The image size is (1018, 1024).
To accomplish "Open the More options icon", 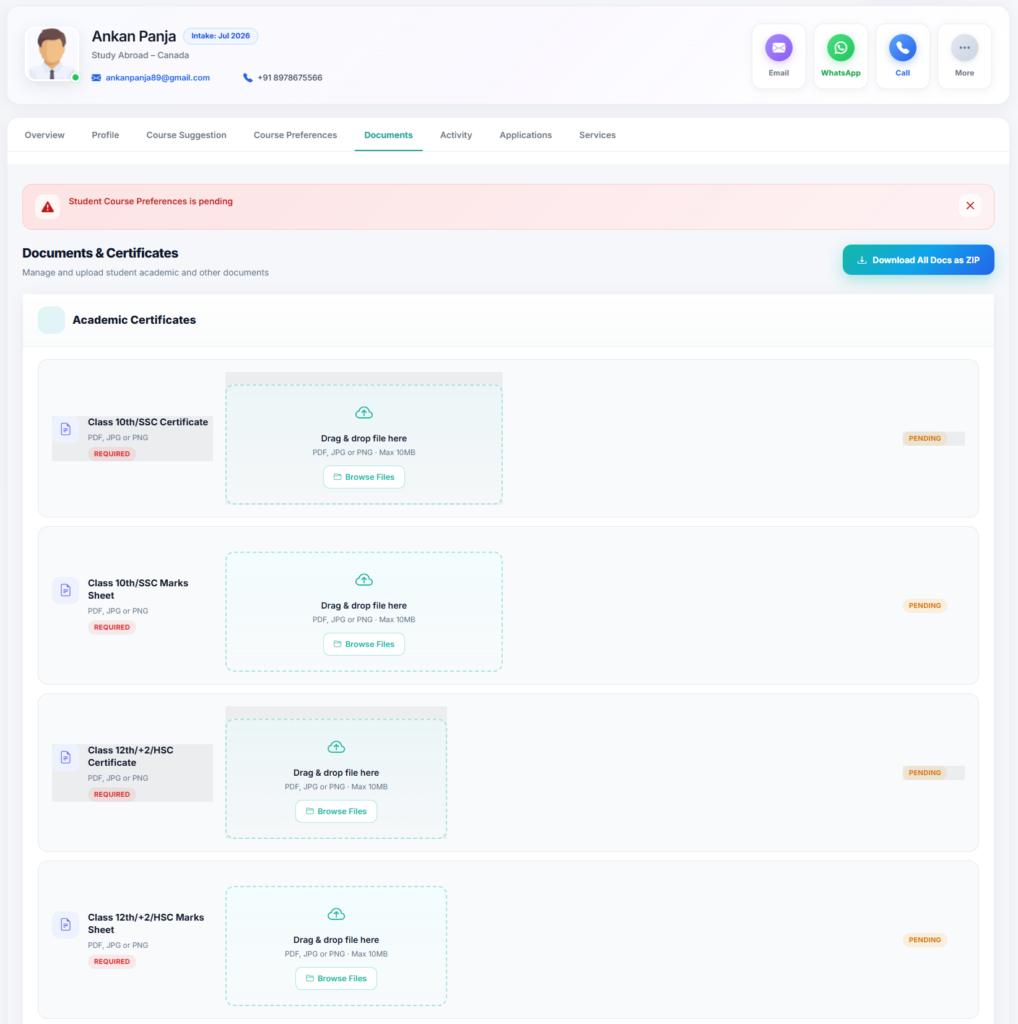I will (964, 48).
